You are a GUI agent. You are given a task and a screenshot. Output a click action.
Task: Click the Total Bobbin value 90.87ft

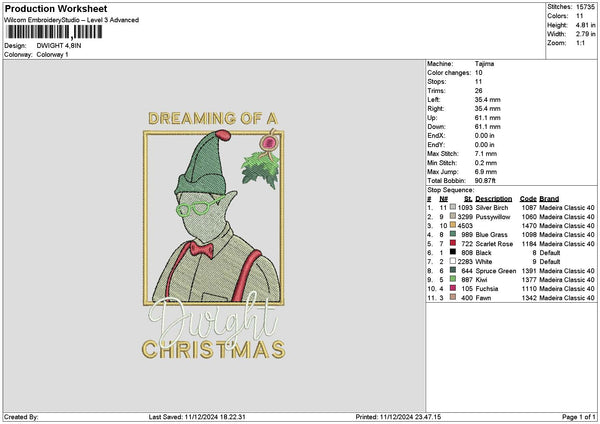coord(485,181)
